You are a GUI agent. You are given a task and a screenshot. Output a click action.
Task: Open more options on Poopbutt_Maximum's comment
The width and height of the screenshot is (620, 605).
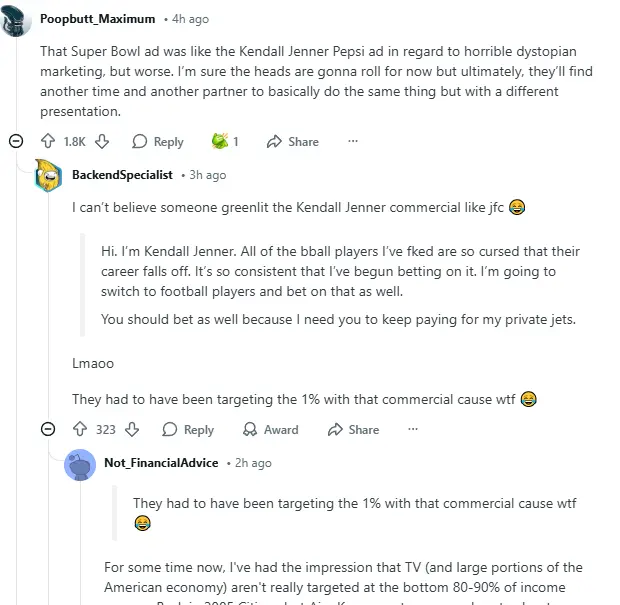pos(352,142)
